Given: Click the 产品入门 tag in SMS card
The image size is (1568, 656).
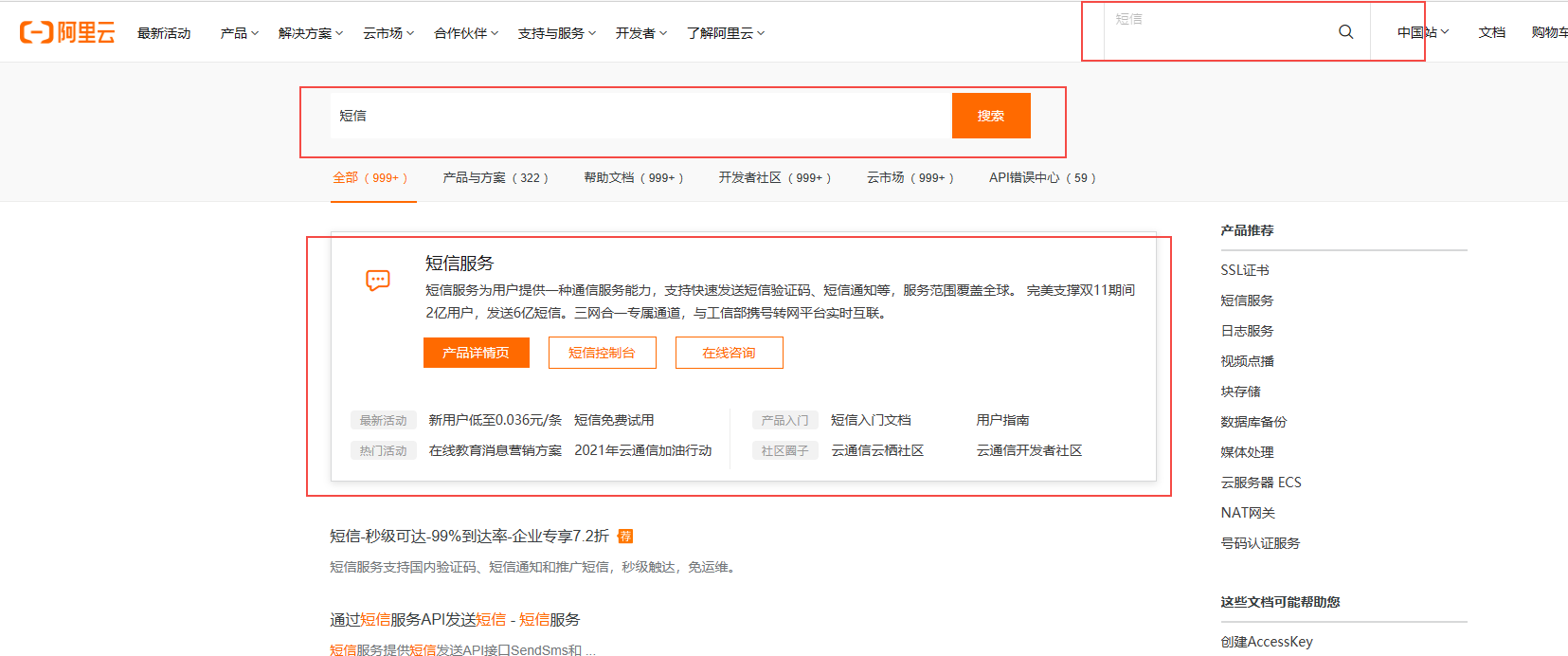Looking at the screenshot, I should point(784,420).
